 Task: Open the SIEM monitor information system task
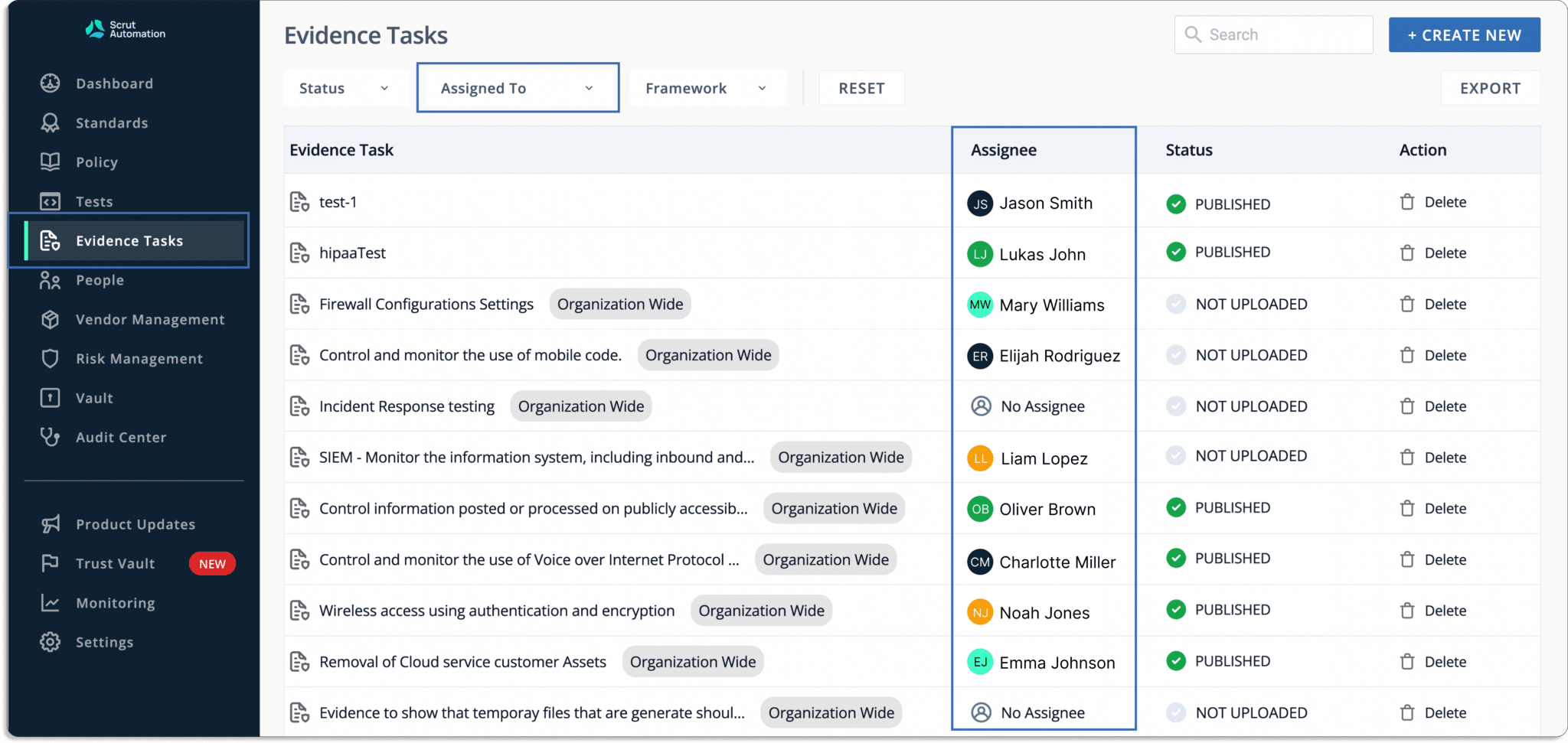point(537,458)
